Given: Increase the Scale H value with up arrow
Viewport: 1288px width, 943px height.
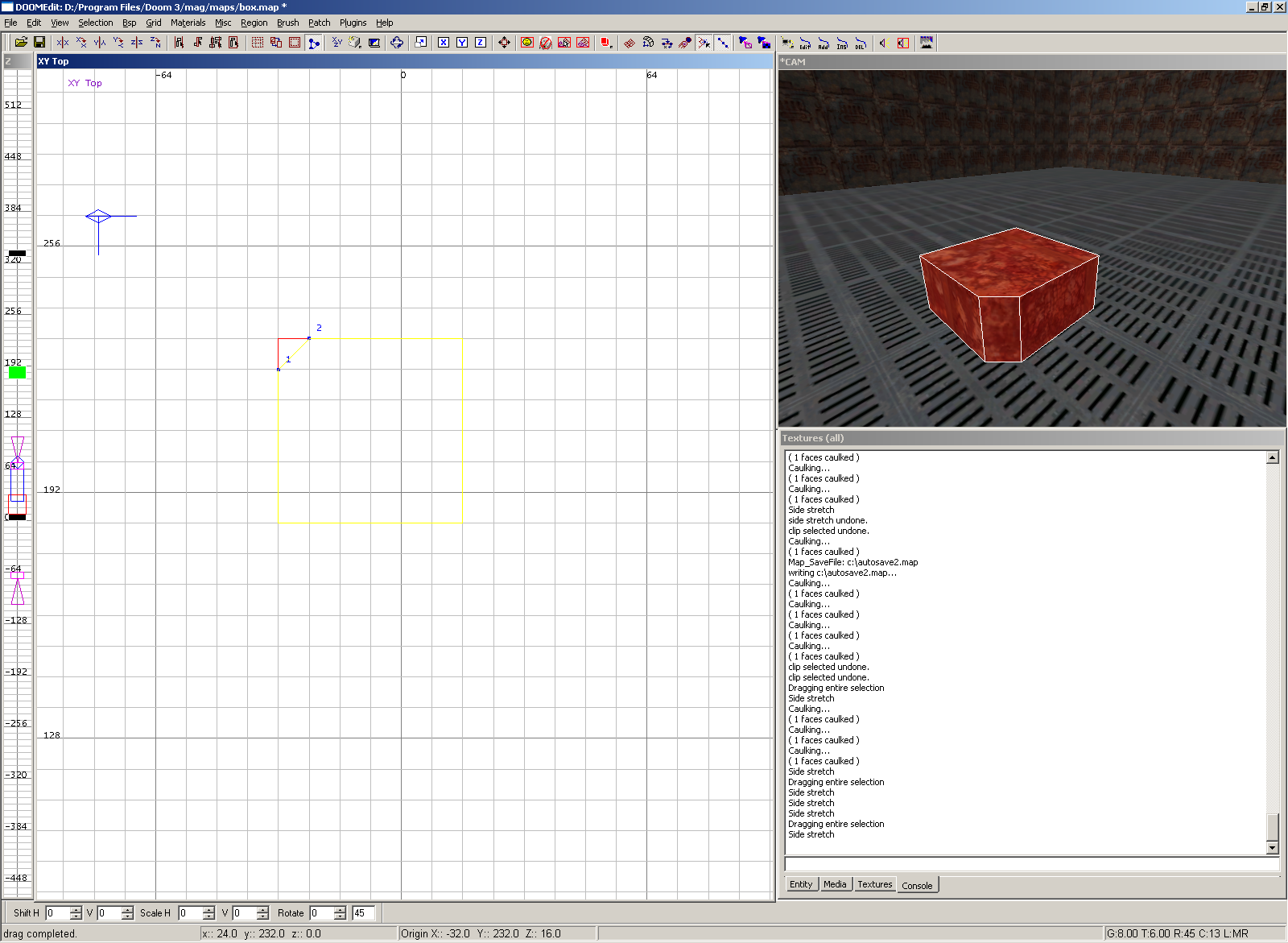Looking at the screenshot, I should 208,909.
